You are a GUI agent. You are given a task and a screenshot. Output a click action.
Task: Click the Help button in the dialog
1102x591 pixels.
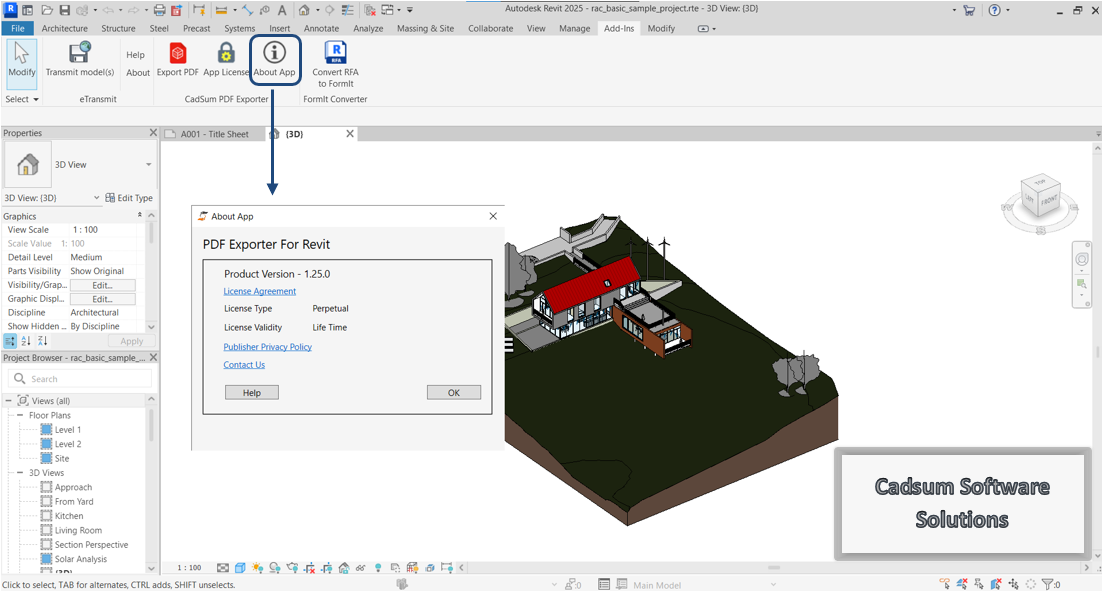pyautogui.click(x=251, y=393)
